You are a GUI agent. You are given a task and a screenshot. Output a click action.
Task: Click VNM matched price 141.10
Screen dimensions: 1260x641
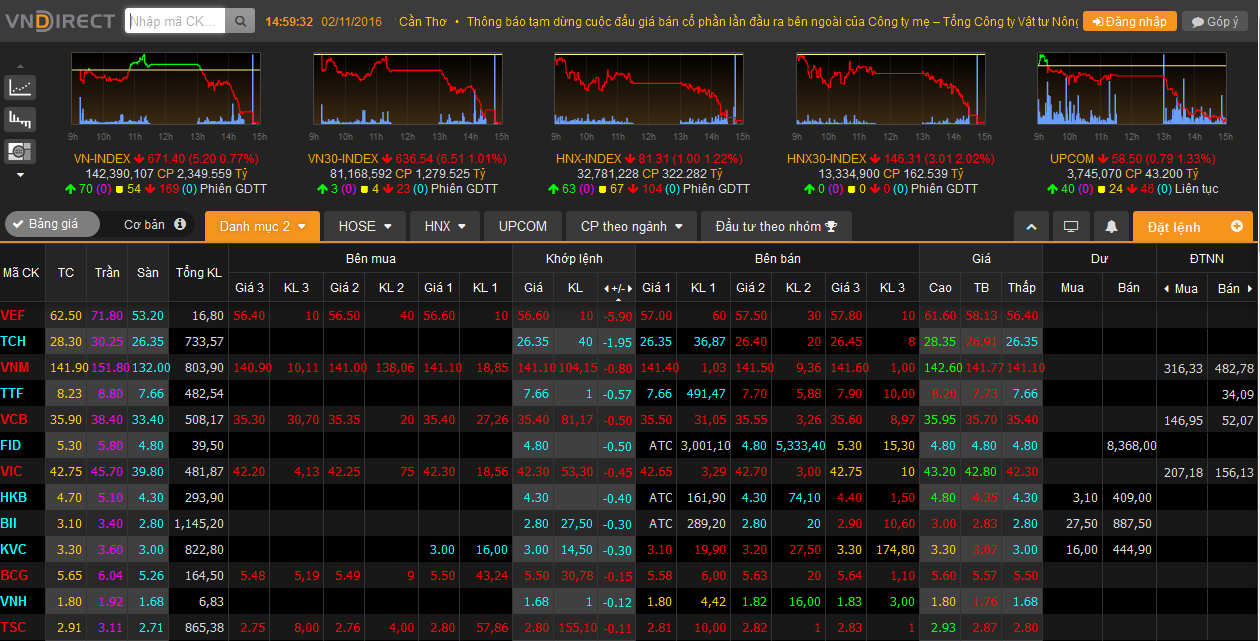tap(534, 368)
